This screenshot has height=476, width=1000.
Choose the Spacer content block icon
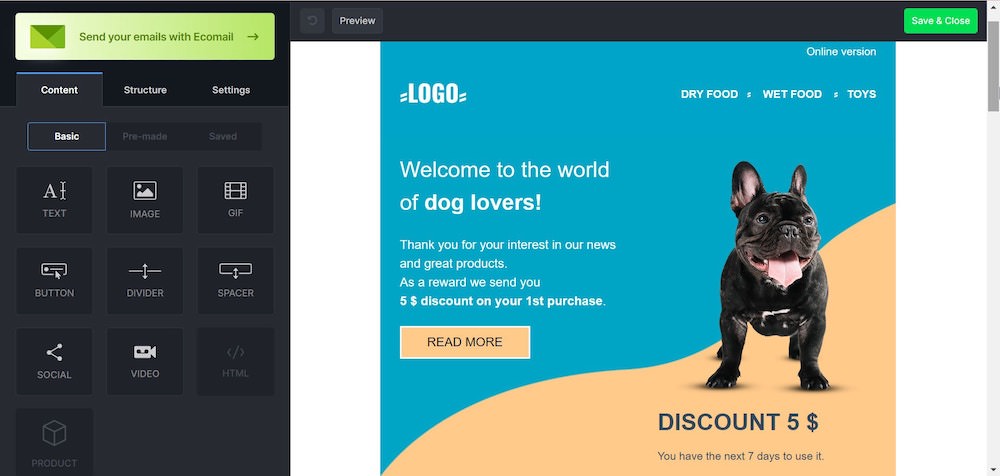tap(235, 271)
